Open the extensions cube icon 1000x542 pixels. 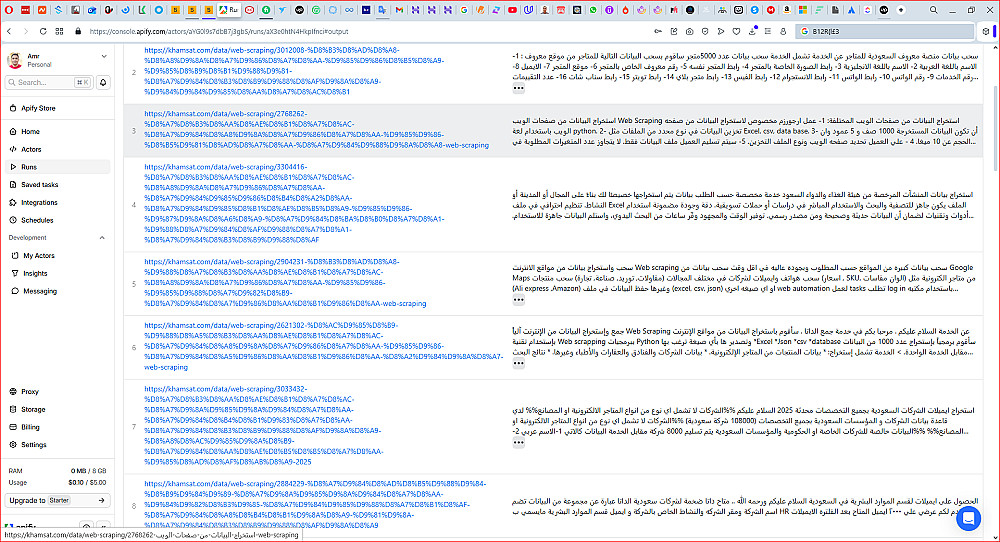coord(985,31)
